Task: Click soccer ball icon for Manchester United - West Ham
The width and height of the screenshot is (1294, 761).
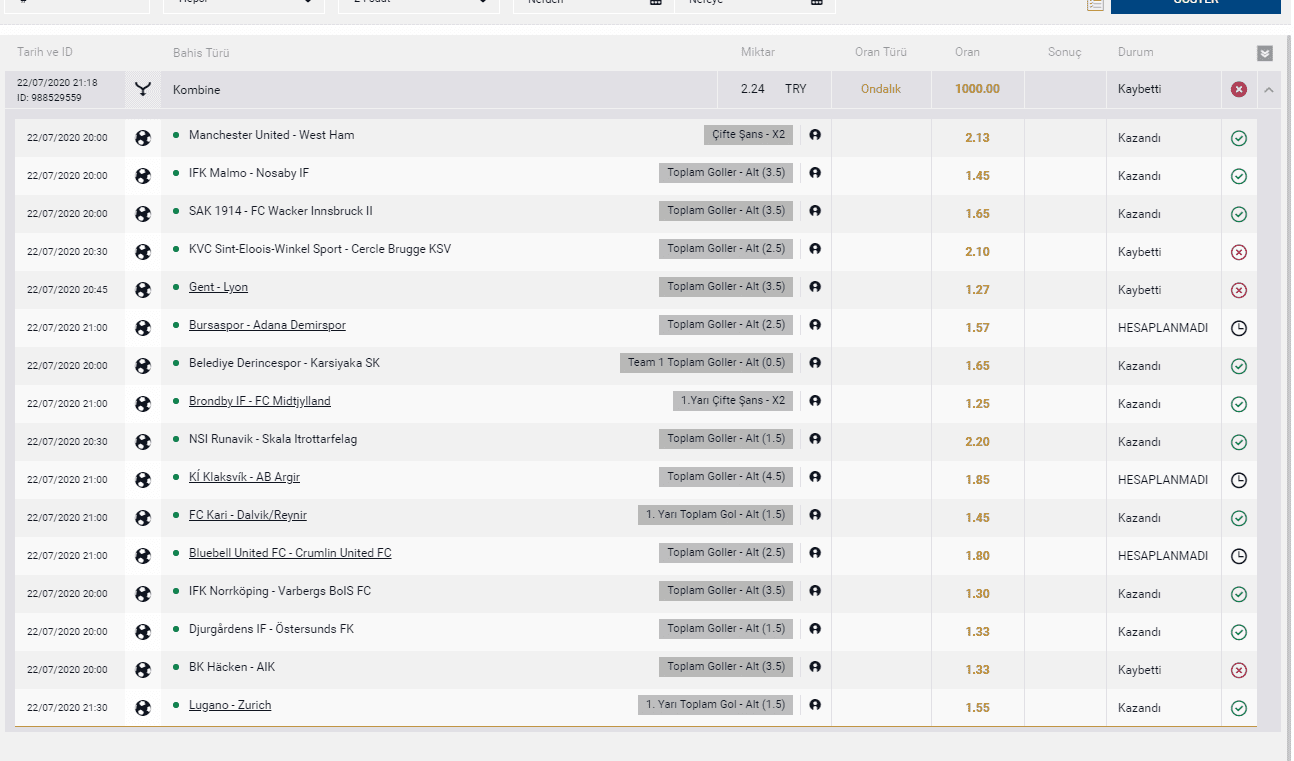Action: 143,138
